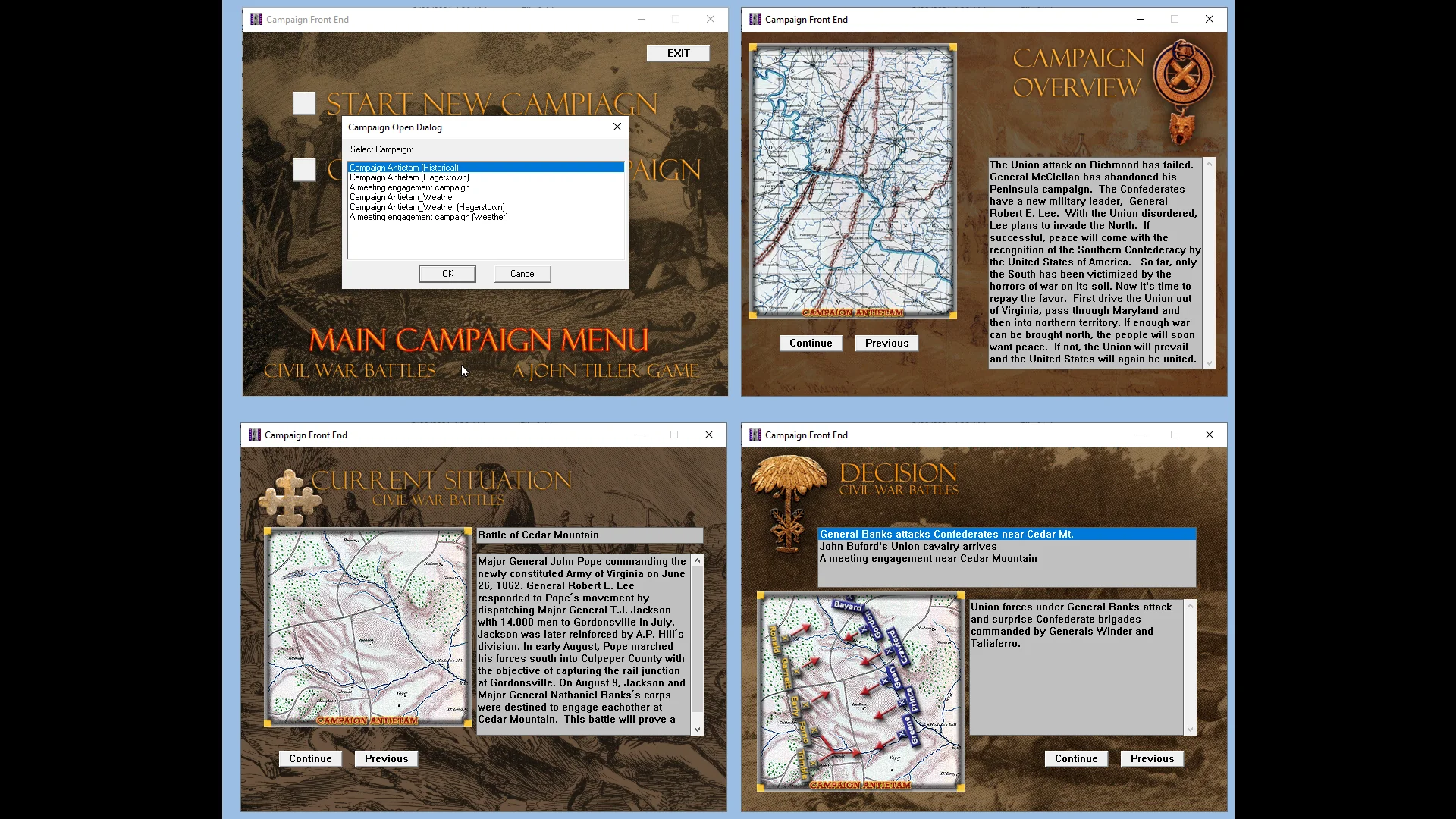Click the Campaign Front End icon in the Campaign Overview window title bar
1456x819 pixels.
(755, 19)
